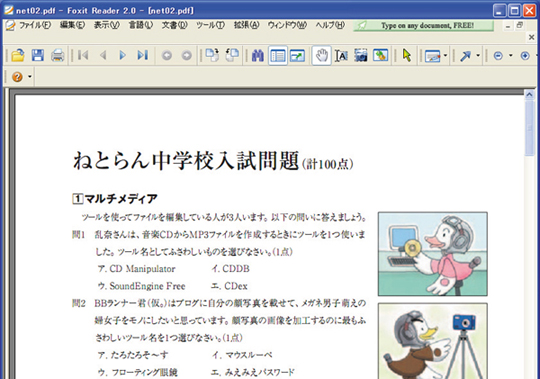Click the heading マルチメディア
Image resolution: width=540 pixels, height=379 pixels.
click(x=121, y=199)
